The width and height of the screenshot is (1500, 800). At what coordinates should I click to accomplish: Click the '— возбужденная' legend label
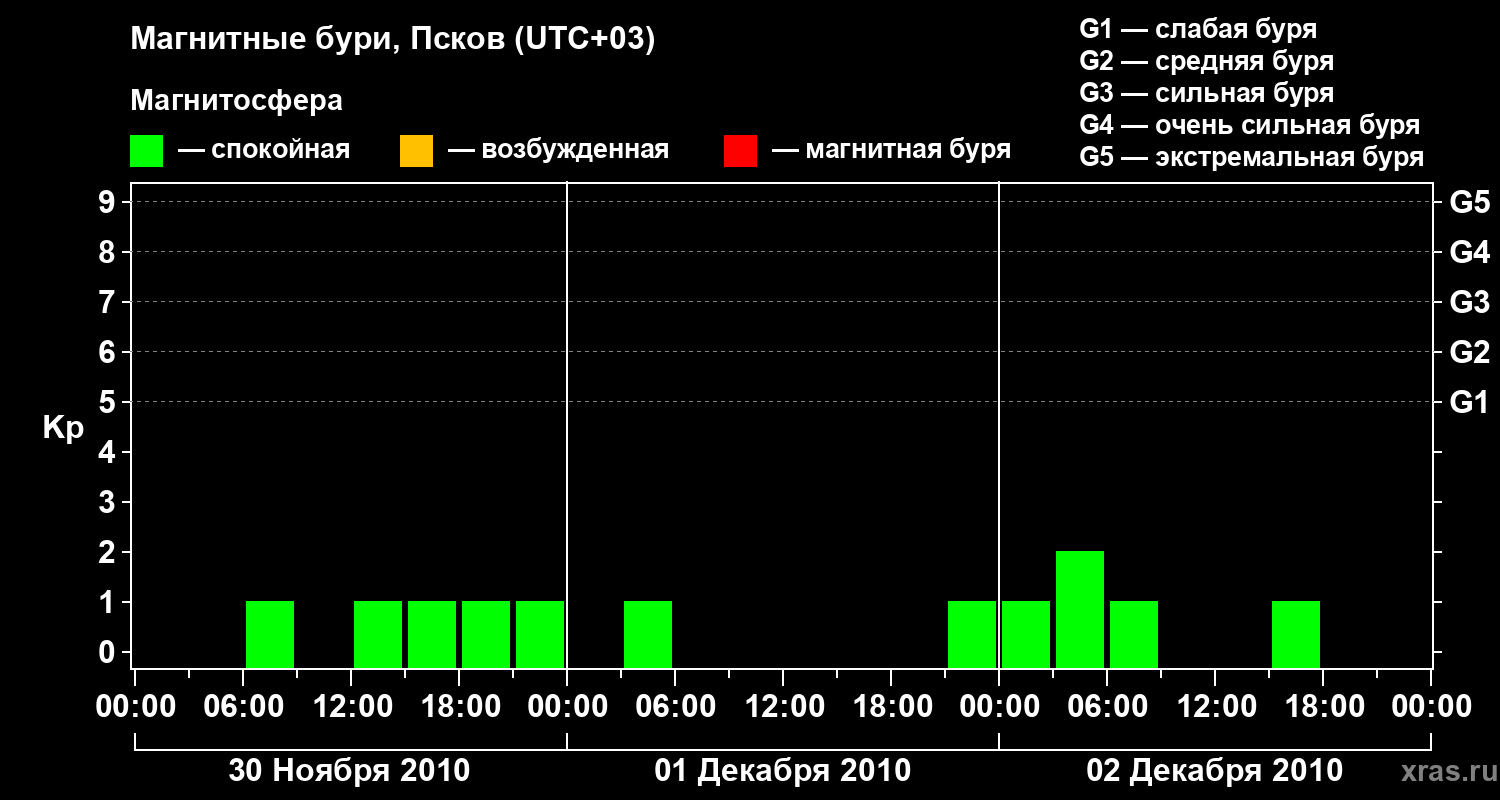point(558,151)
